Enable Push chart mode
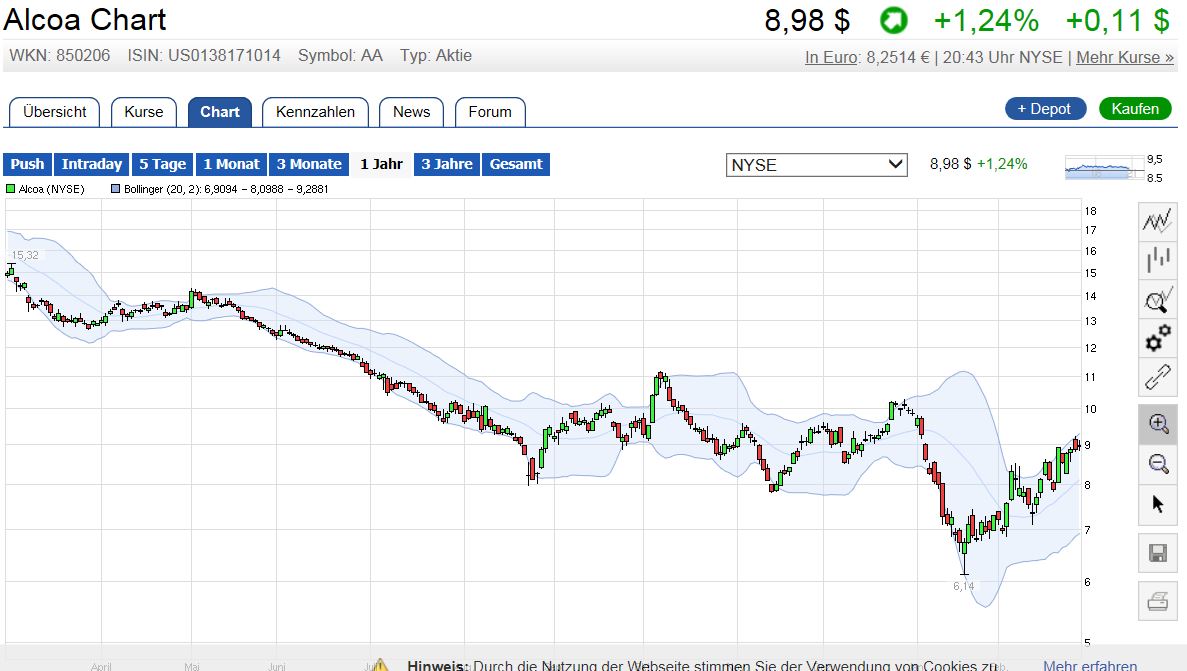 [27, 164]
